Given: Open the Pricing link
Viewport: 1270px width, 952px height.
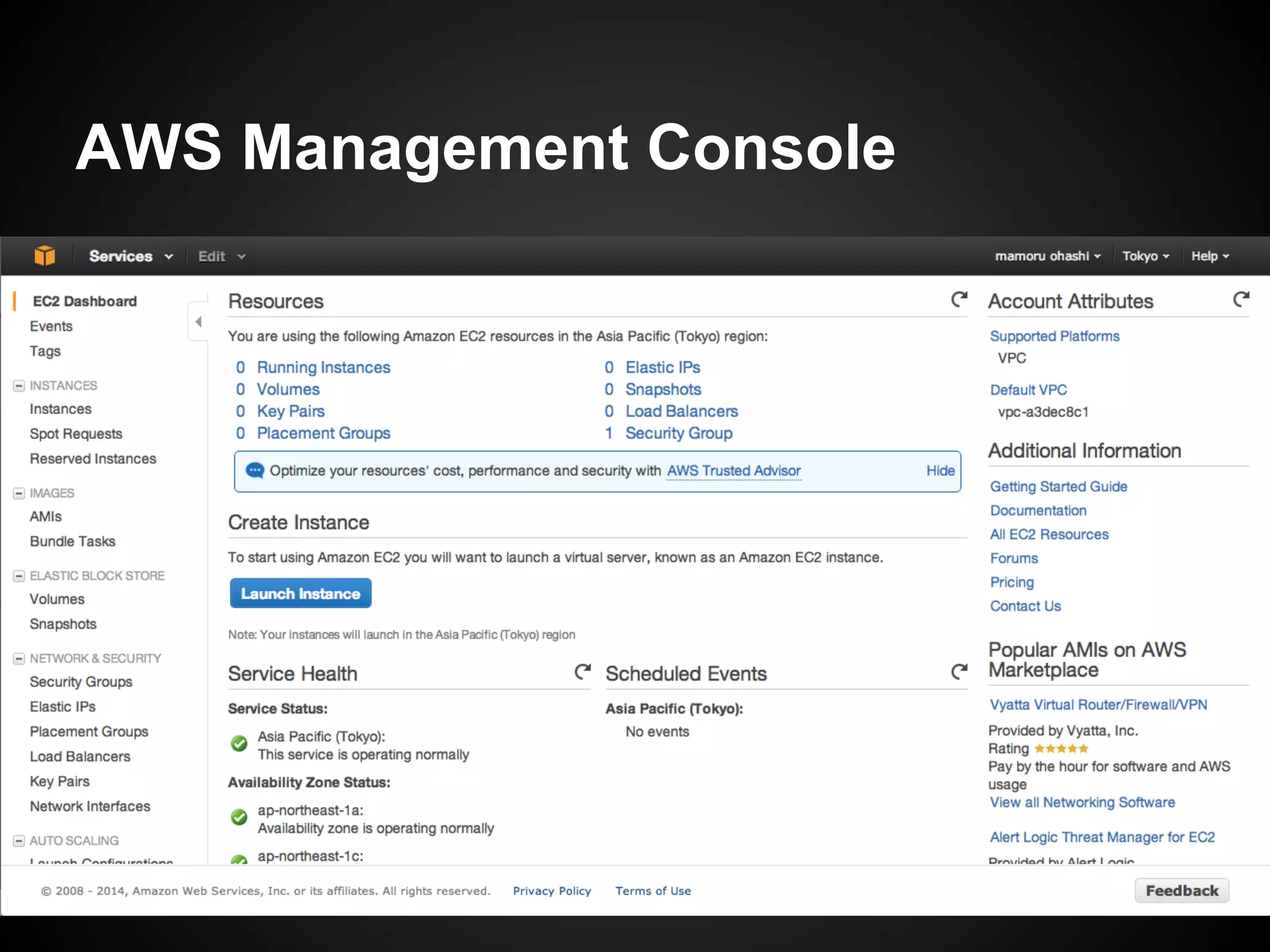Looking at the screenshot, I should tap(1012, 583).
